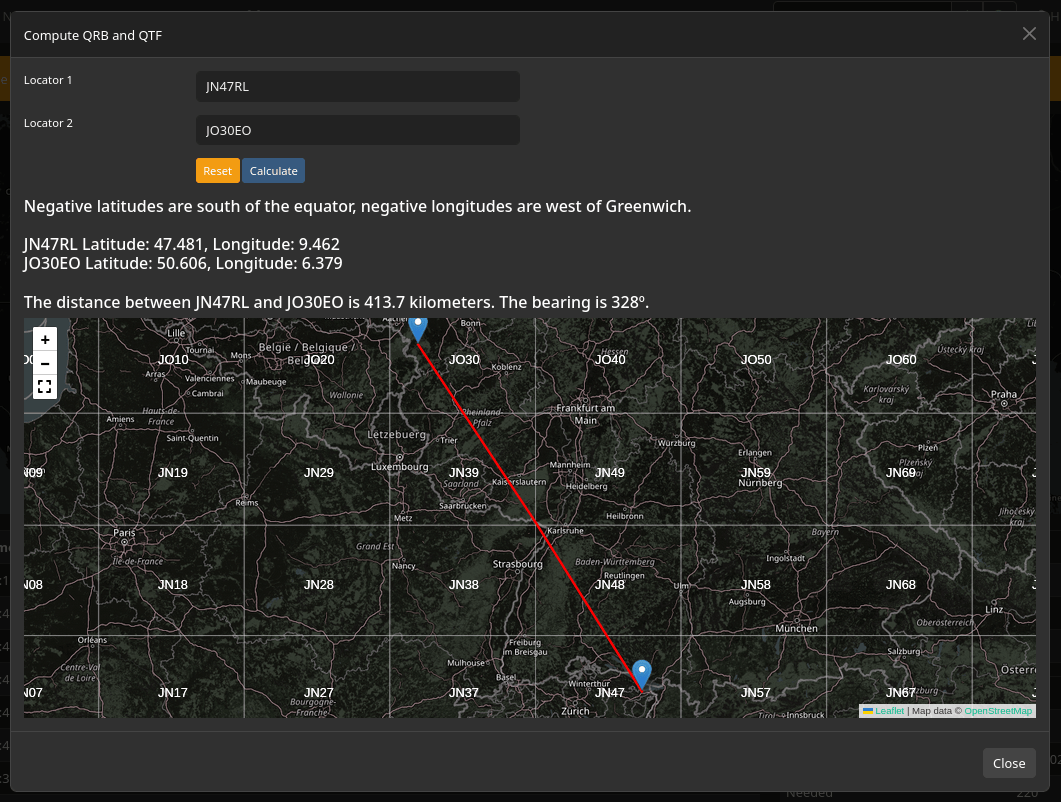1061x802 pixels.
Task: Zoom out on the map
Action: coord(45,363)
